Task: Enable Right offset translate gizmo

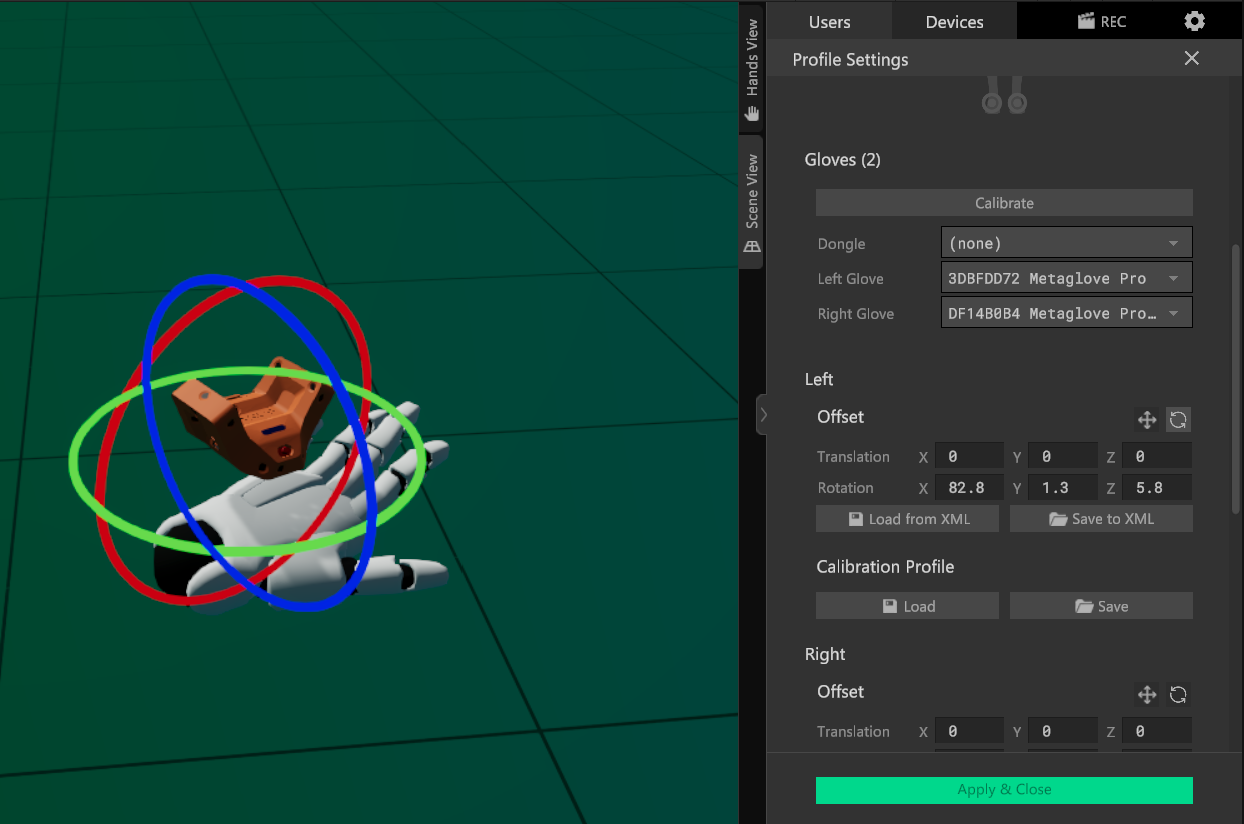Action: [1147, 695]
